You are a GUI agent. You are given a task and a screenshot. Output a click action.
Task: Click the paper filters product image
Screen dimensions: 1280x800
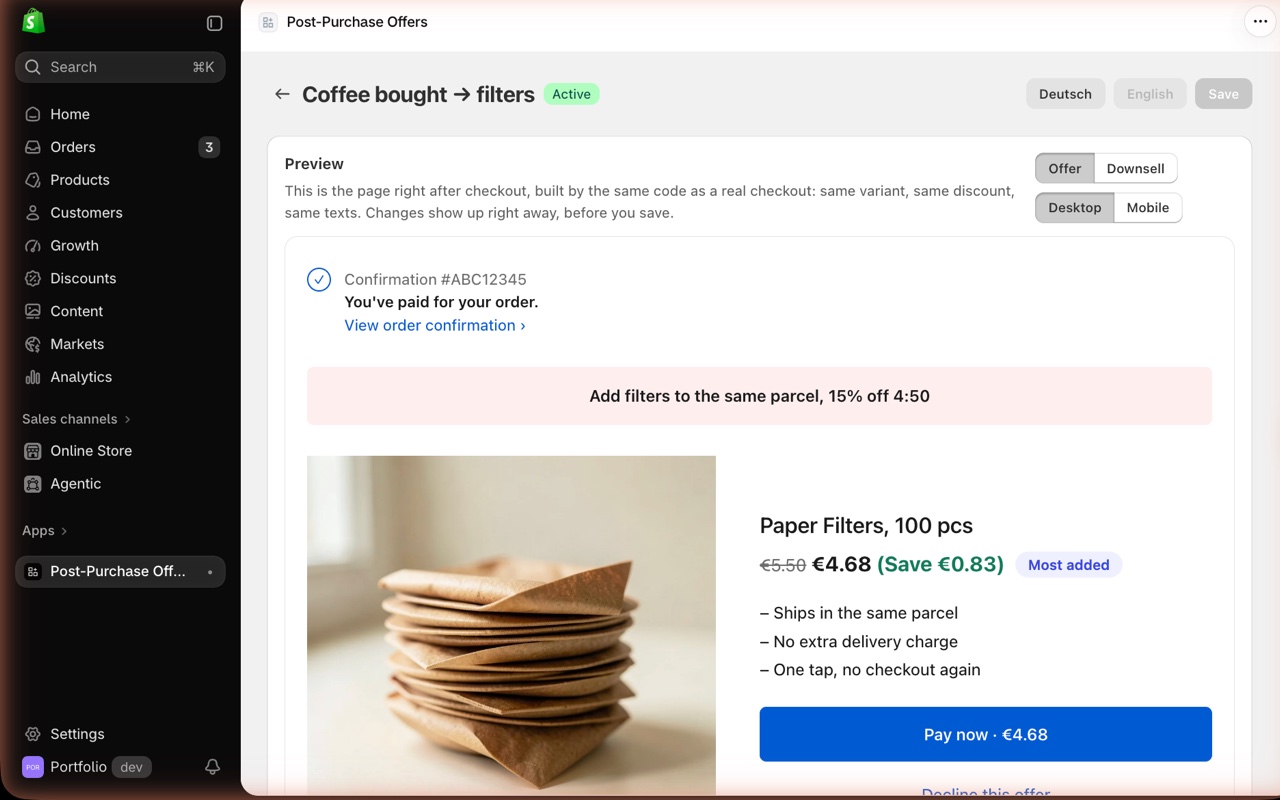(511, 626)
